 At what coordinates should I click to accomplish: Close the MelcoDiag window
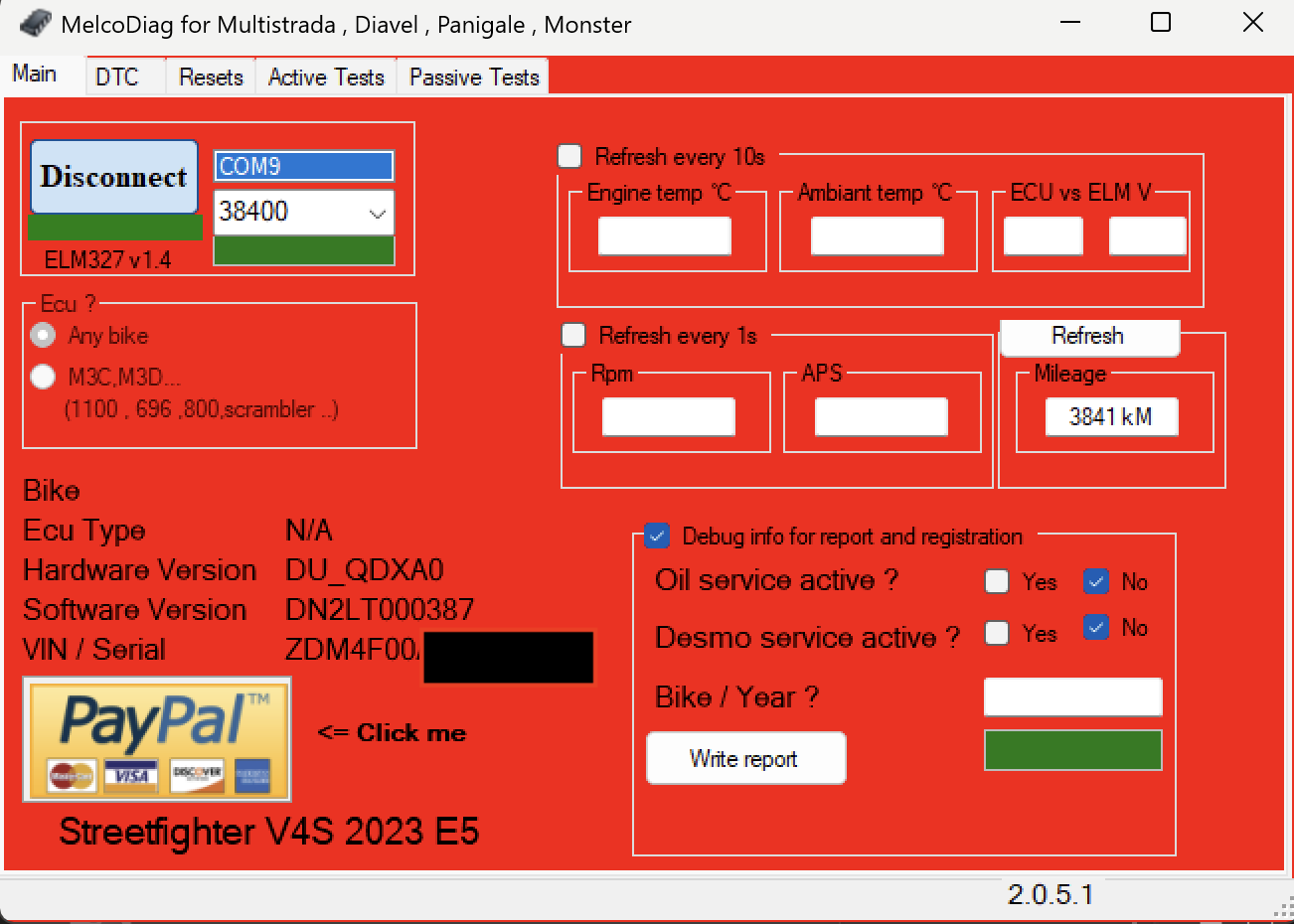click(x=1252, y=23)
